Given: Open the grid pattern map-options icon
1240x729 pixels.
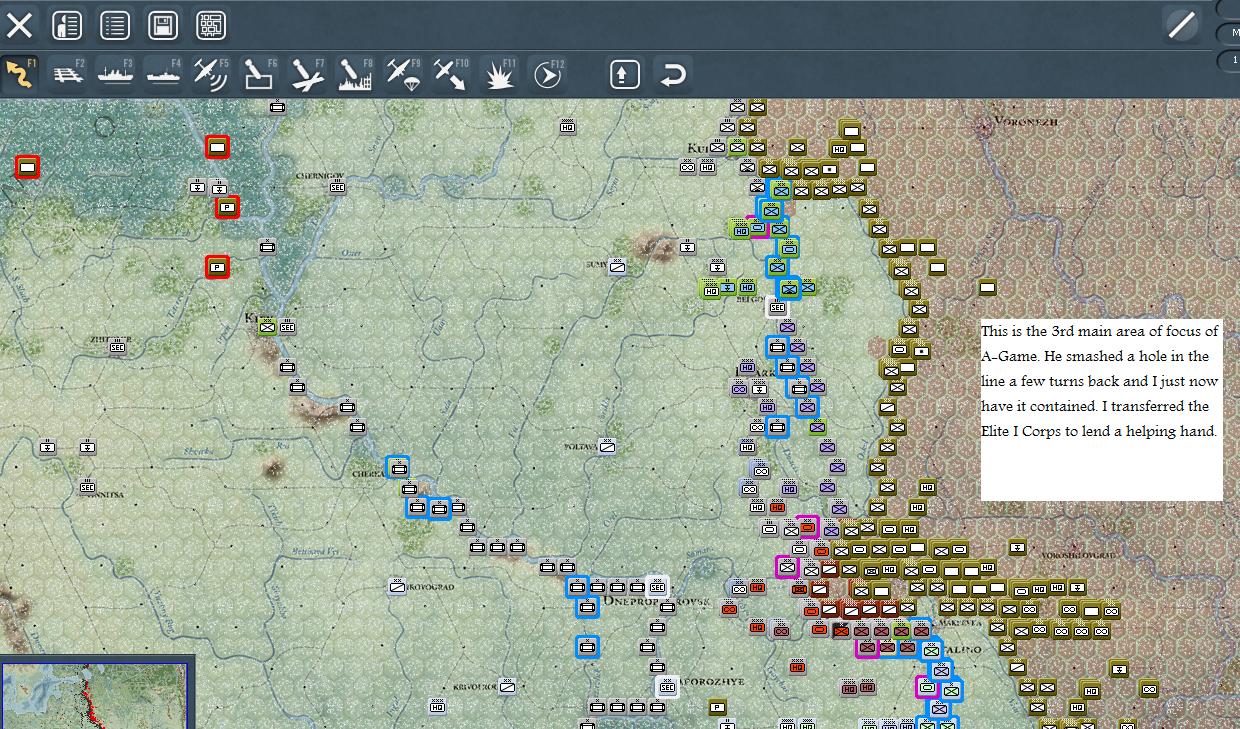Looking at the screenshot, I should pos(211,25).
